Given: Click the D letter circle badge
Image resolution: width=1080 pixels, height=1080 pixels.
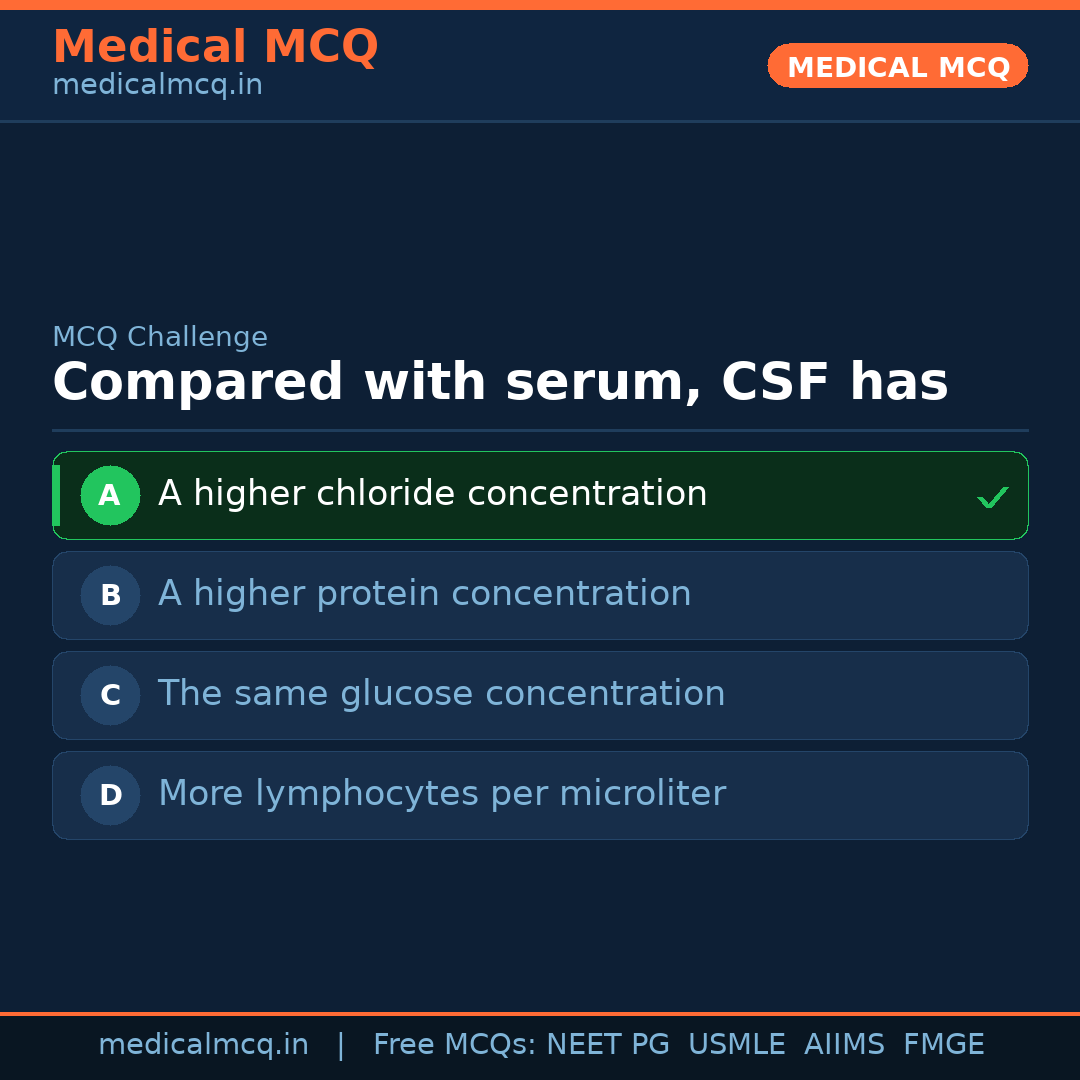Looking at the screenshot, I should [110, 795].
